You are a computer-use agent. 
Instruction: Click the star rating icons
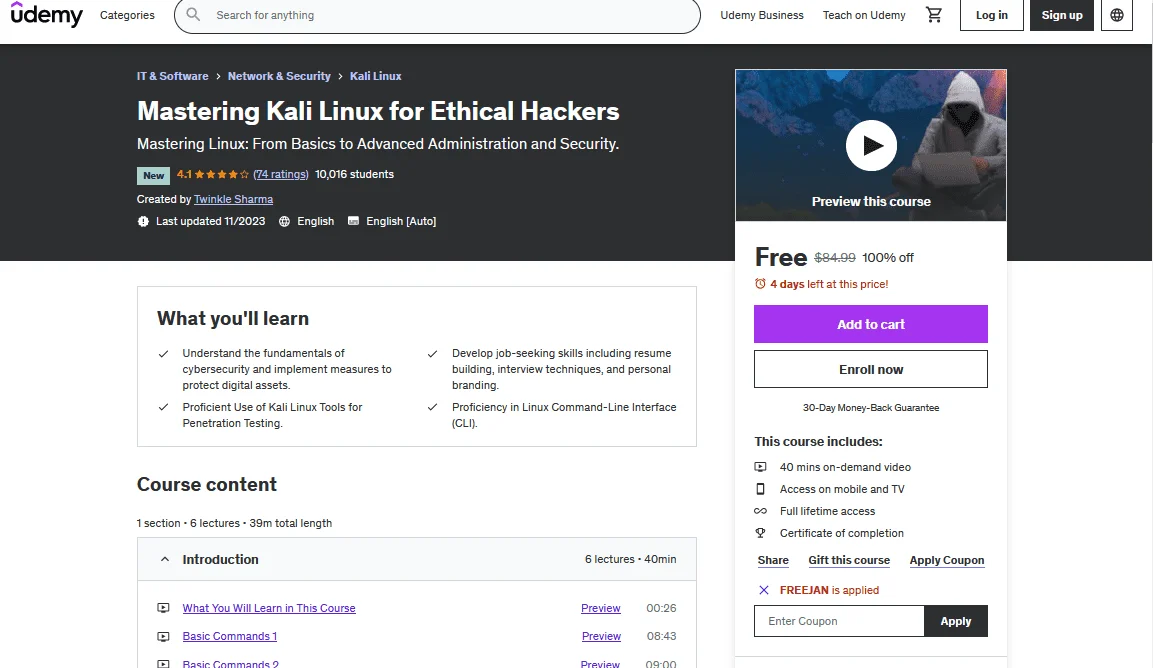click(x=221, y=174)
